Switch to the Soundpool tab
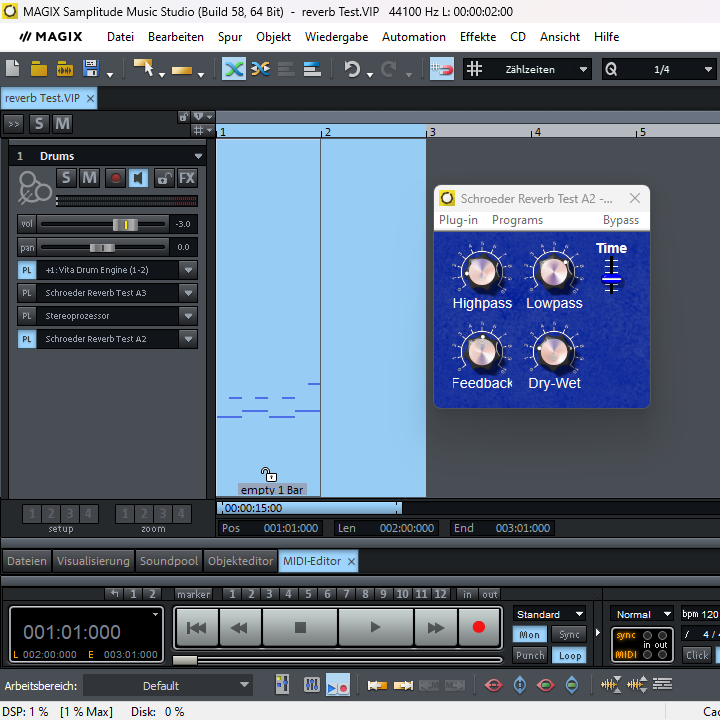This screenshot has height=720, width=720. point(169,561)
